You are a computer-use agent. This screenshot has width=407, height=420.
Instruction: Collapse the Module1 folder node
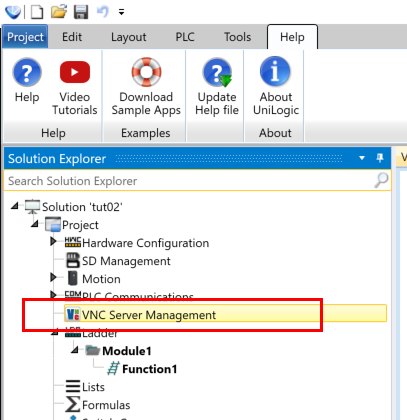click(75, 350)
